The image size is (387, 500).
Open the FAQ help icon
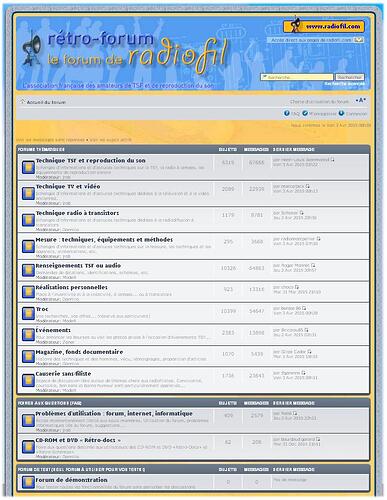[287, 113]
